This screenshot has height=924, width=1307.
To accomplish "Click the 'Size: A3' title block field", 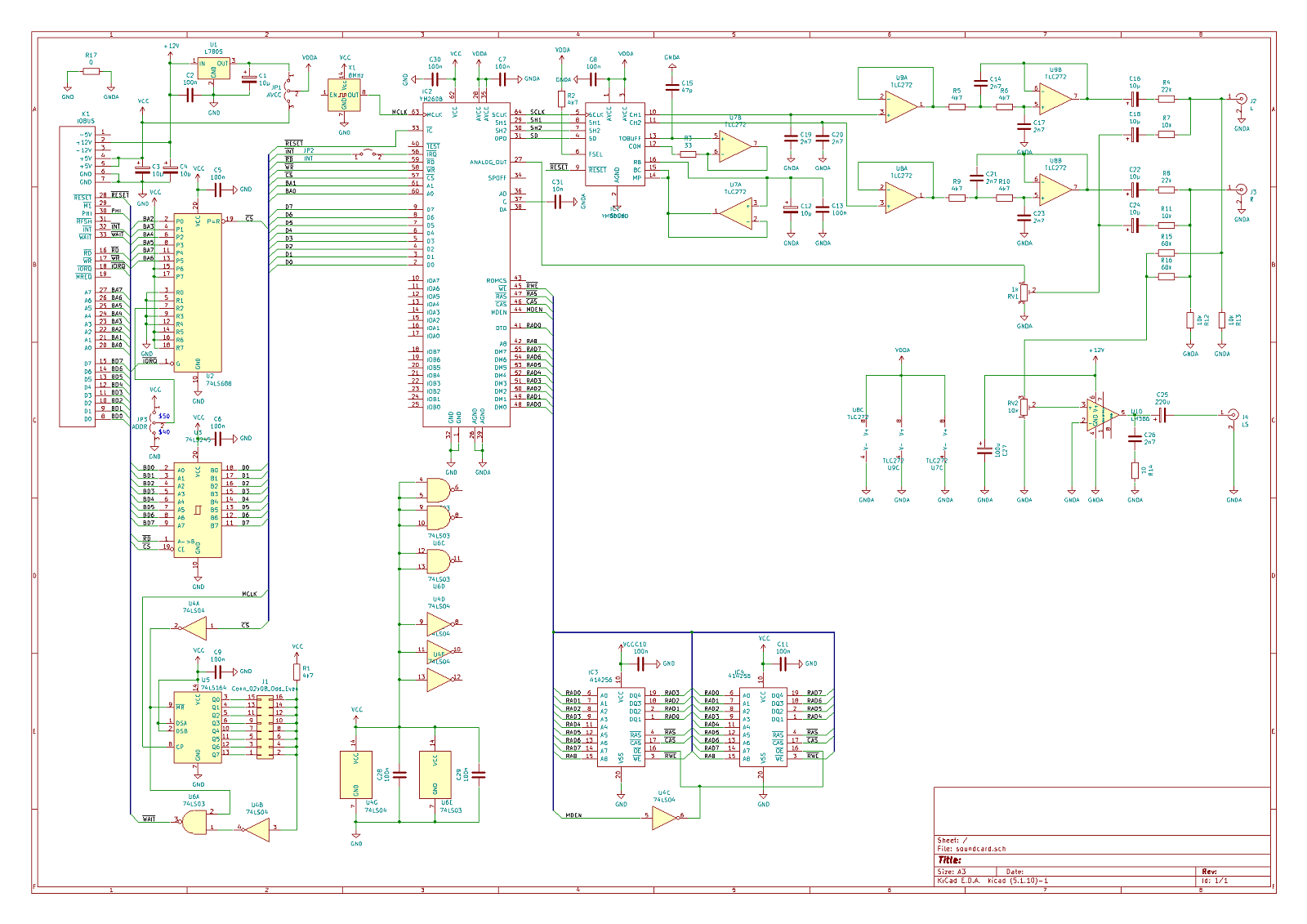I will tap(951, 872).
